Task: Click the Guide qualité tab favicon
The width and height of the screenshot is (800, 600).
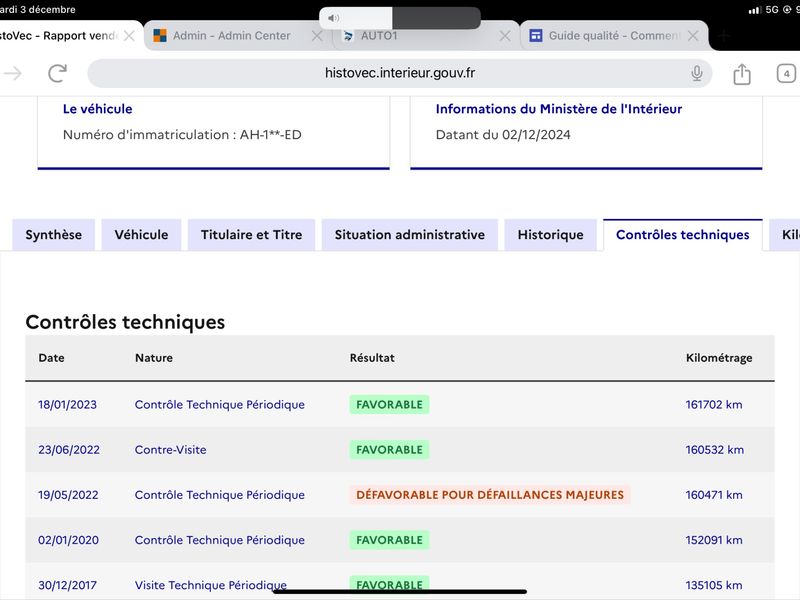Action: [536, 36]
